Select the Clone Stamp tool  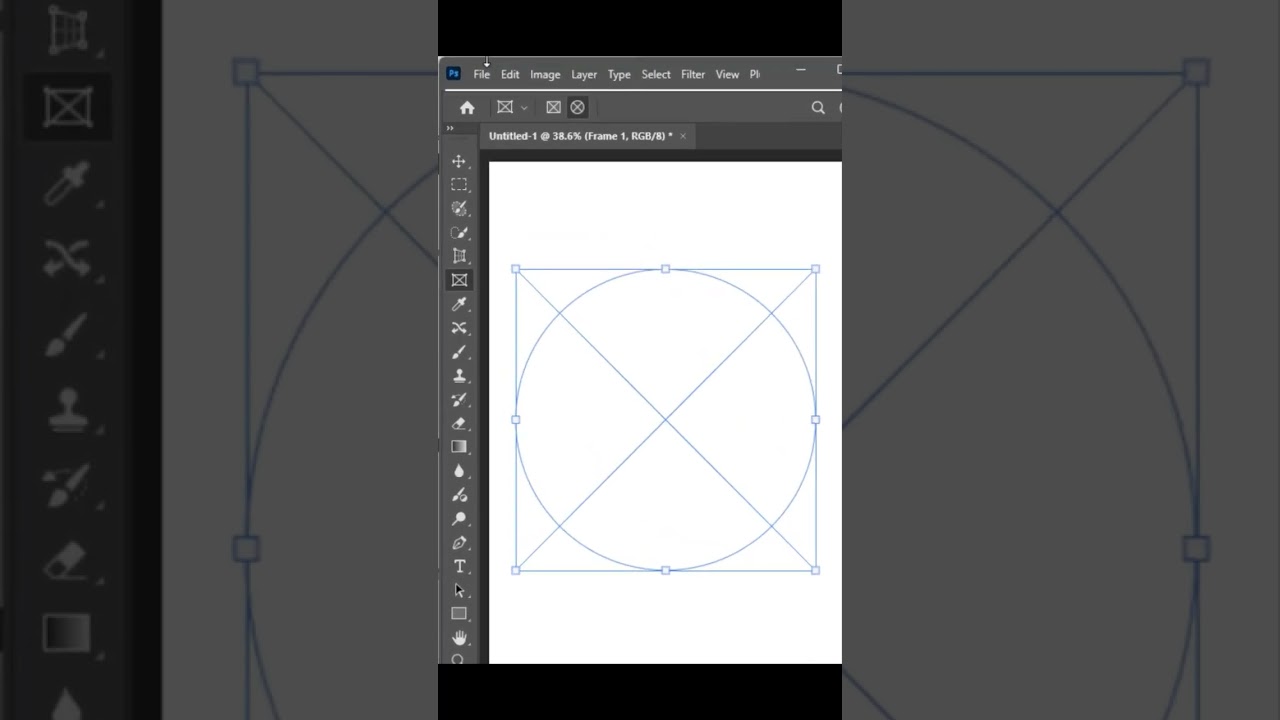coord(459,376)
